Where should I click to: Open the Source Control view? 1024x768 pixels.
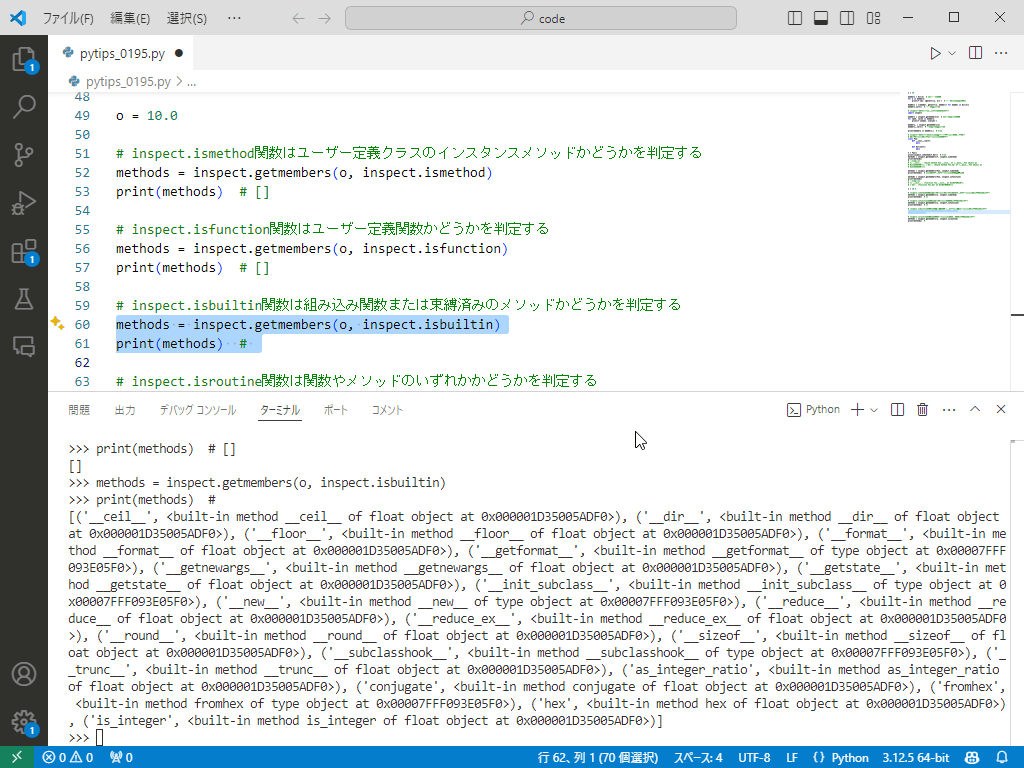(23, 154)
